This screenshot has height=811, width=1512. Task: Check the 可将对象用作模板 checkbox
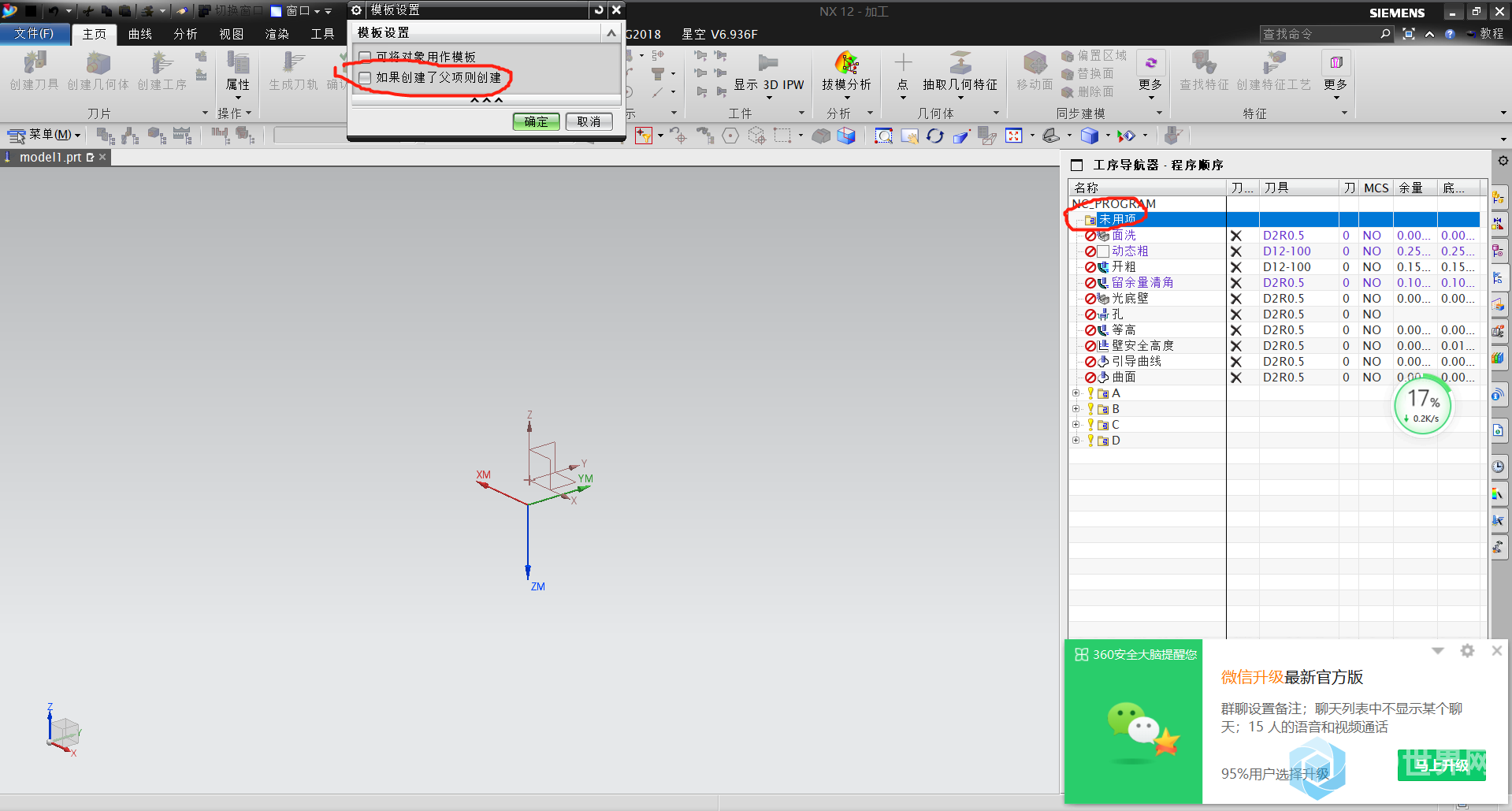click(x=365, y=57)
